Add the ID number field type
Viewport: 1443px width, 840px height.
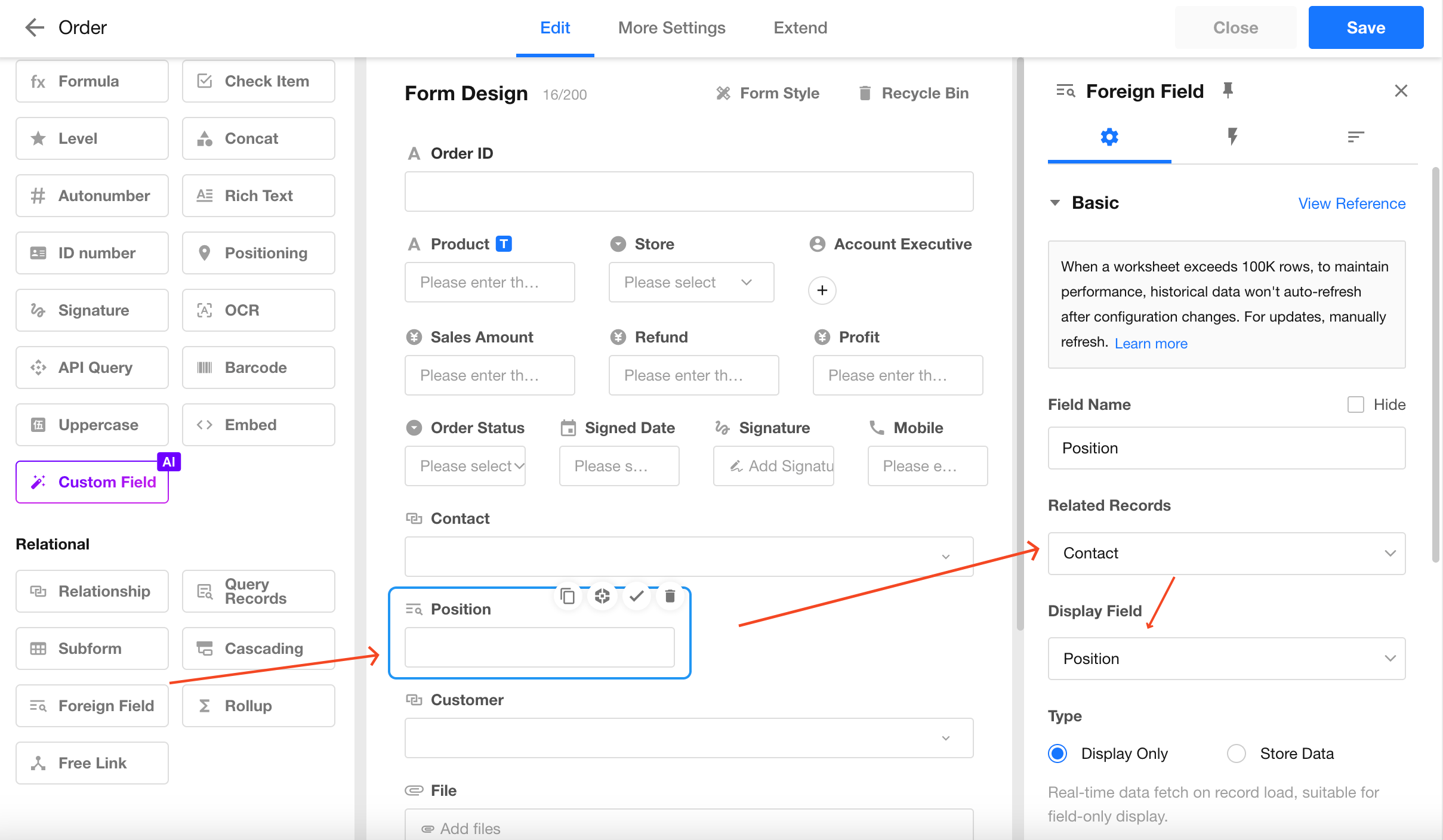[x=92, y=253]
